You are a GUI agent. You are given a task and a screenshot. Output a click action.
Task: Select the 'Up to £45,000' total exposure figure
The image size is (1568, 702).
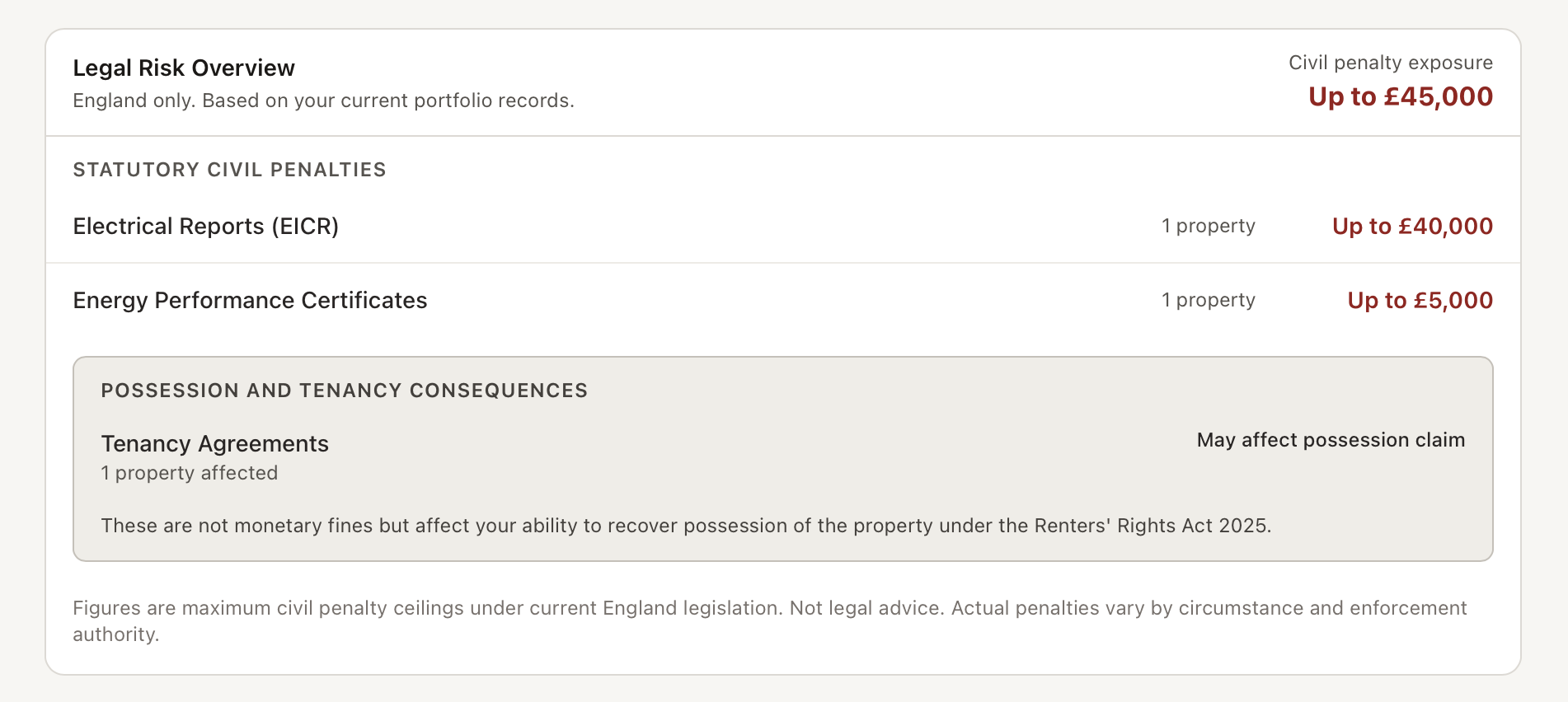[1400, 96]
